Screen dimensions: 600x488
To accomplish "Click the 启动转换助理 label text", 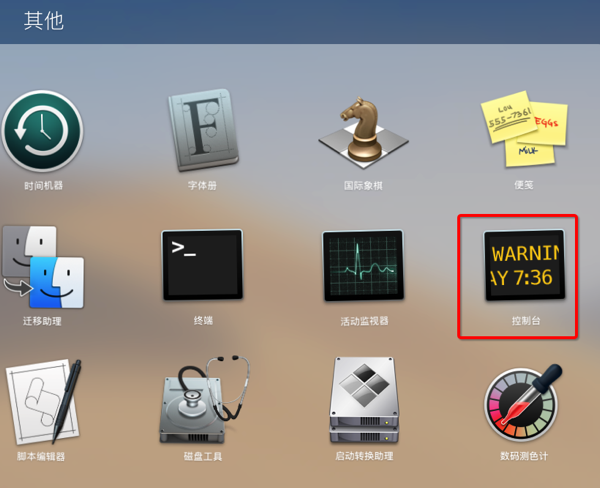I will pos(364,456).
